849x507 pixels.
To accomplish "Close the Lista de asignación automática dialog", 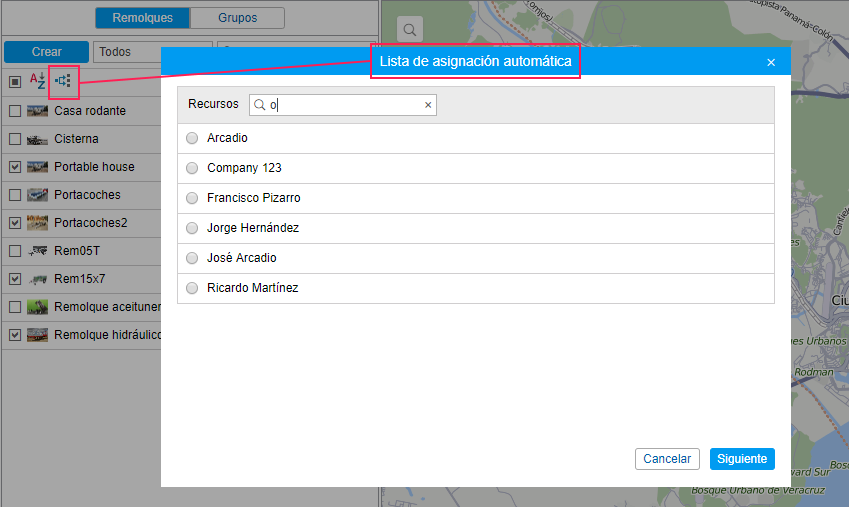I will click(771, 62).
